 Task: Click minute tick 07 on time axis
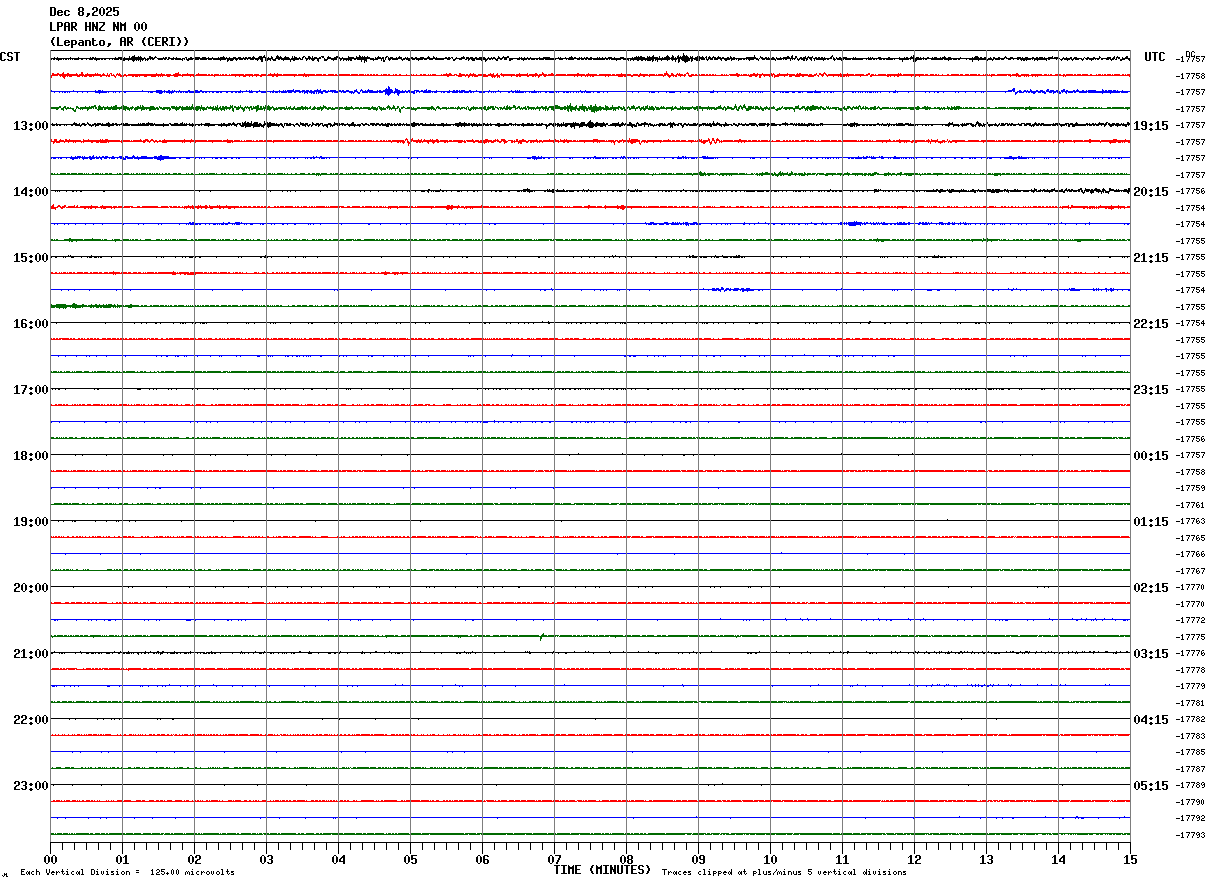554,859
